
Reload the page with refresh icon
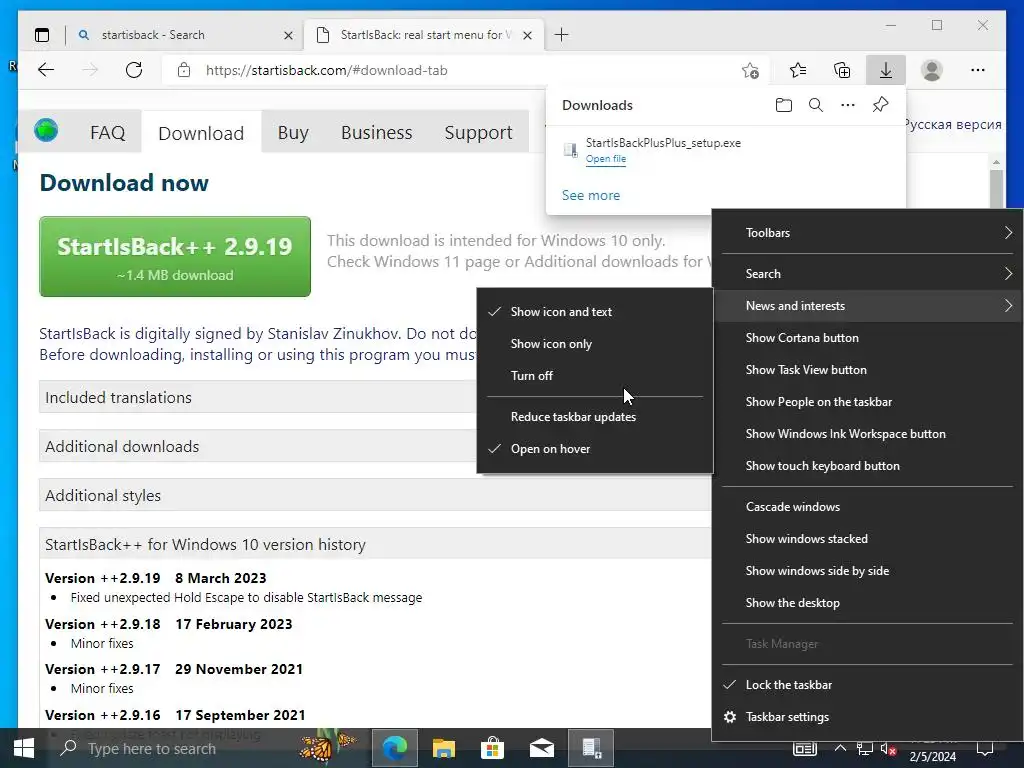pyautogui.click(x=134, y=70)
